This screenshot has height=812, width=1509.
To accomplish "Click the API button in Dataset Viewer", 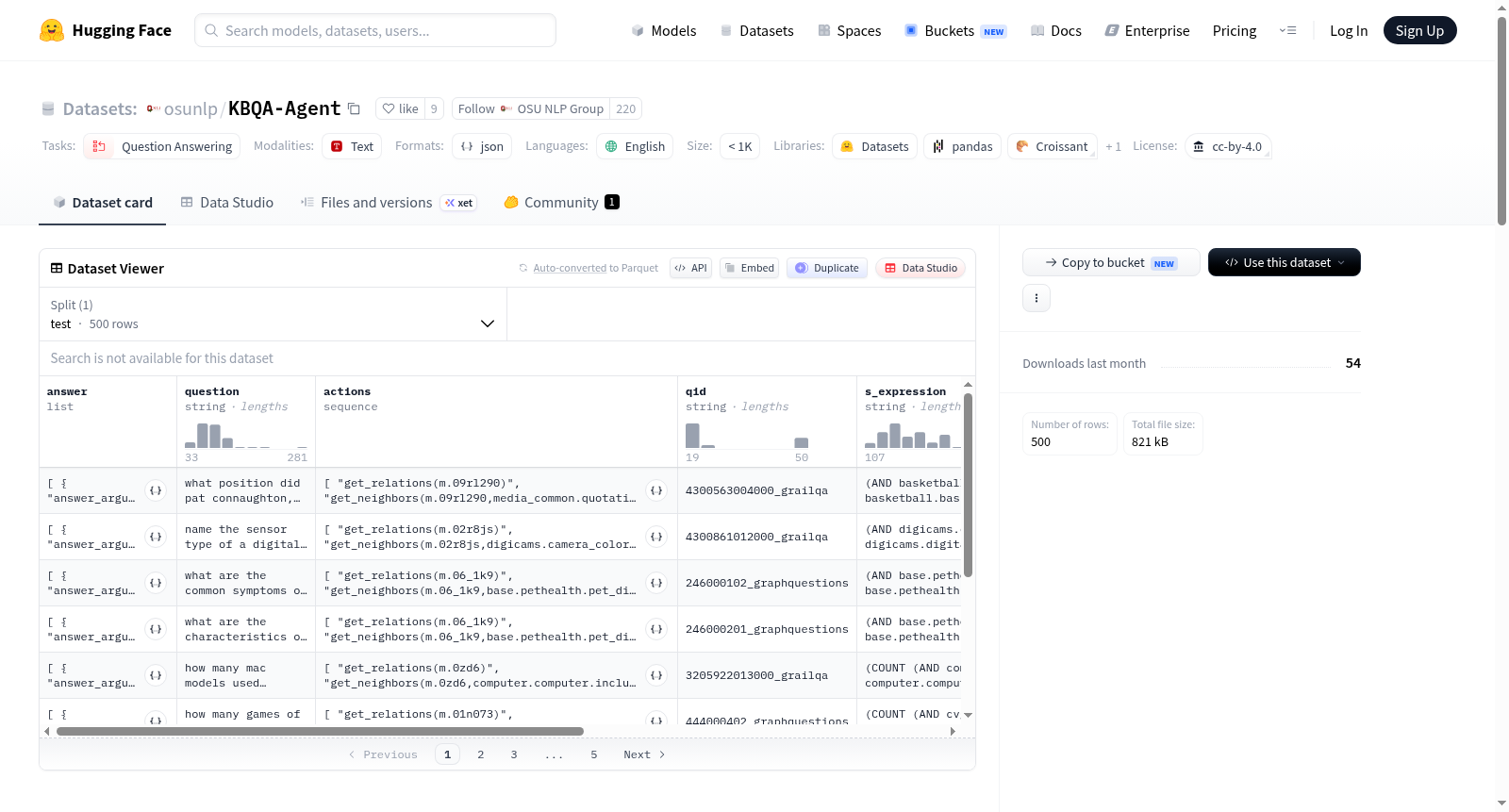I will 690,268.
